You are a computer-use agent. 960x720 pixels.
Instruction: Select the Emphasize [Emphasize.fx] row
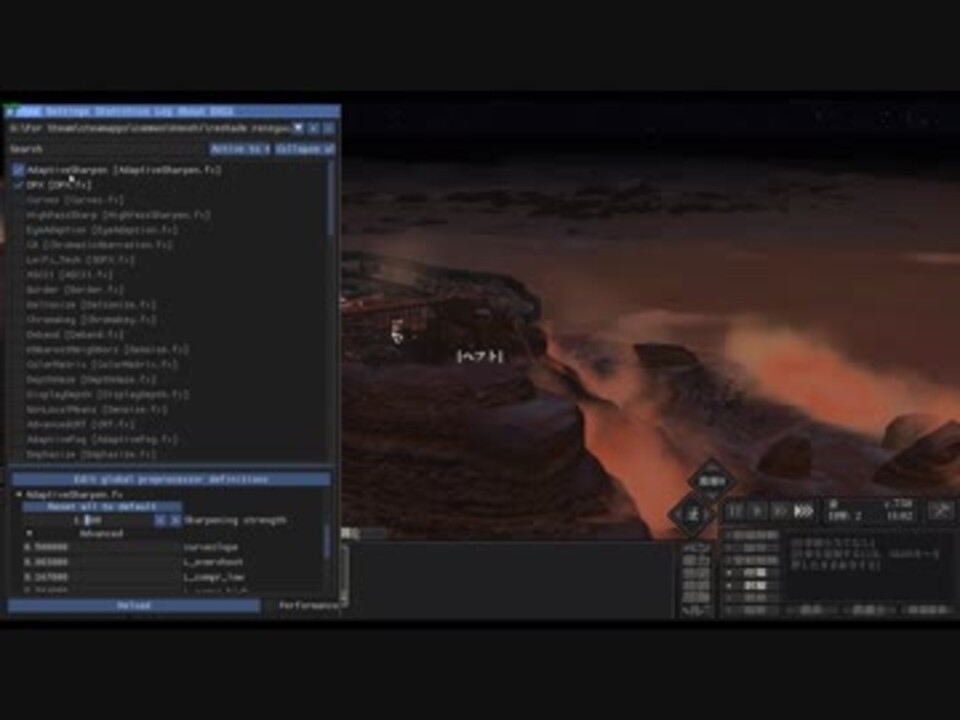pos(91,454)
